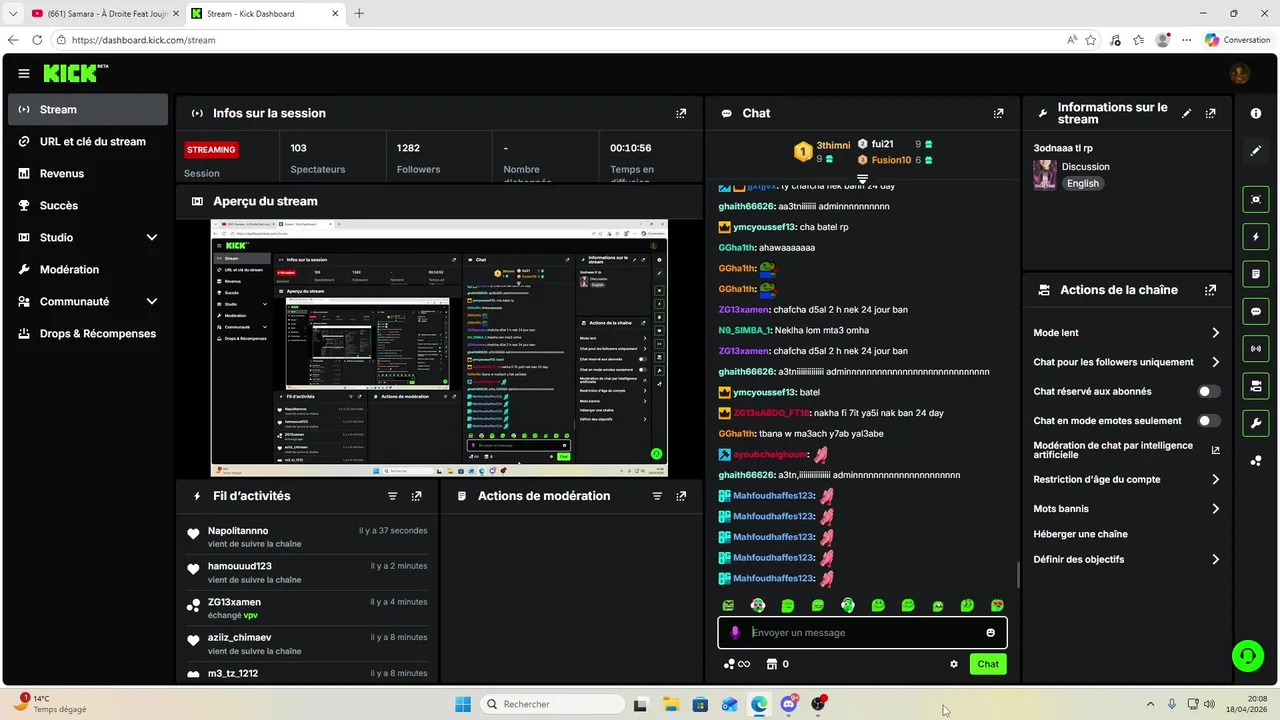Viewport: 1280px width, 720px height.
Task: Open the green headset support button
Action: click(x=1247, y=656)
